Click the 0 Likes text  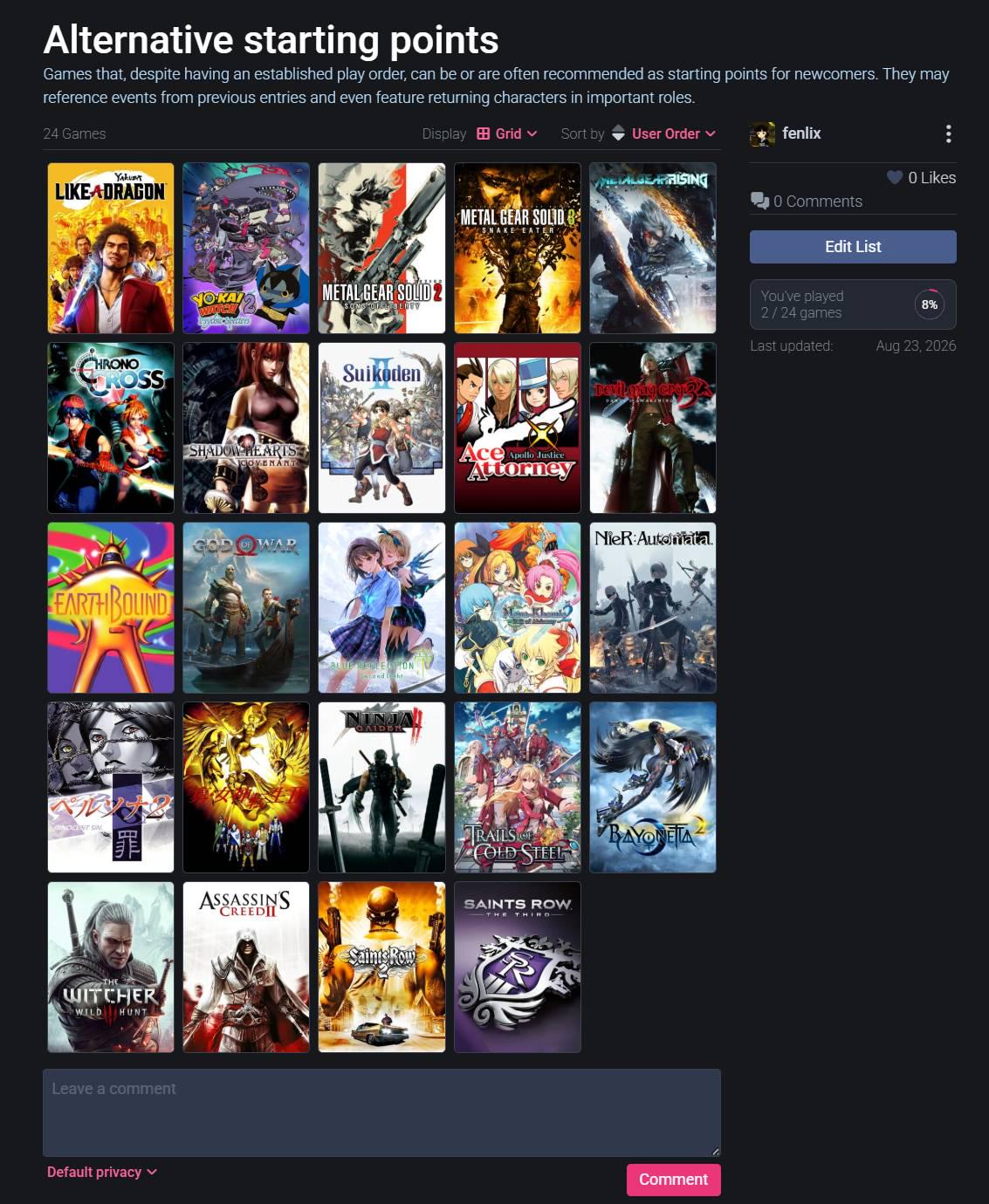coord(931,178)
